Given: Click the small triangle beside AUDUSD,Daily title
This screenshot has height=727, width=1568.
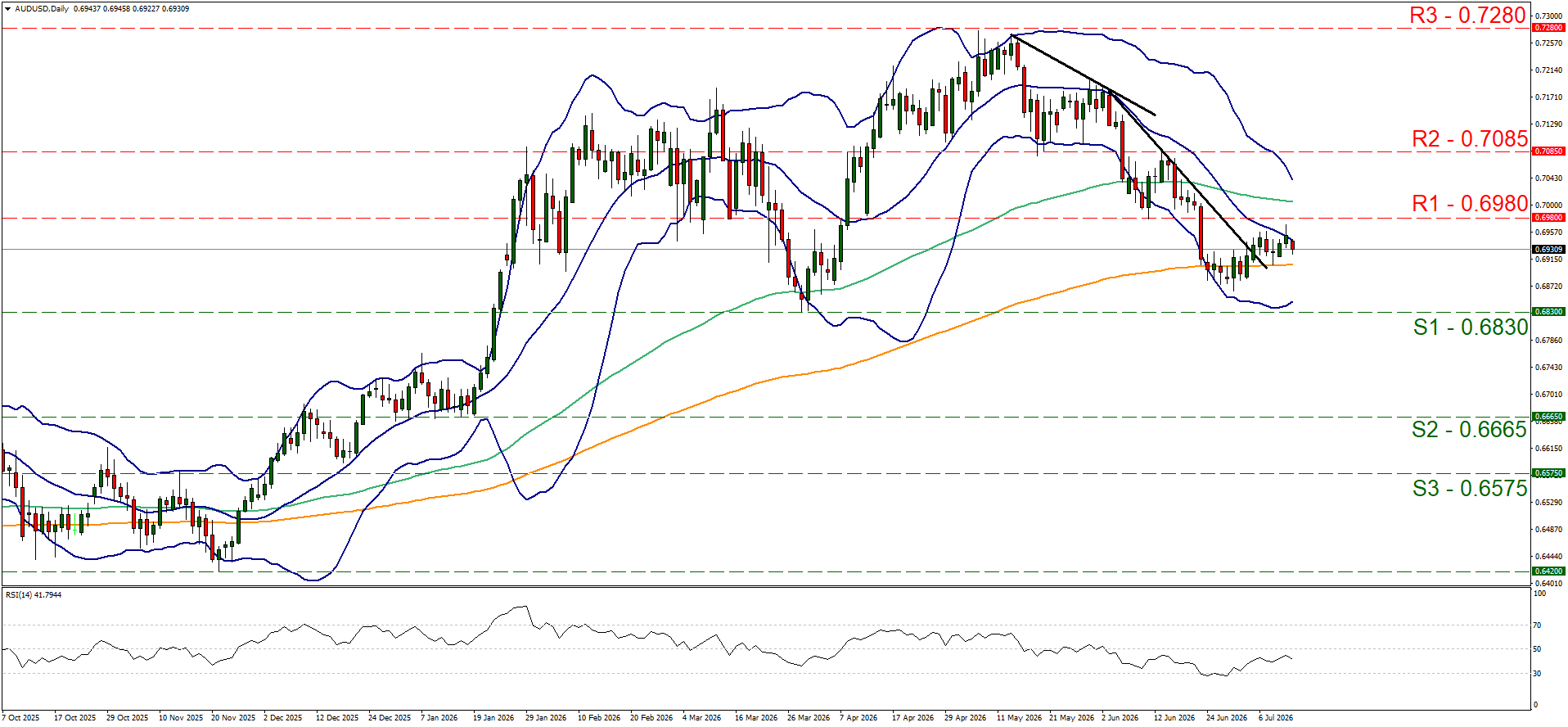Looking at the screenshot, I should click(x=7, y=8).
